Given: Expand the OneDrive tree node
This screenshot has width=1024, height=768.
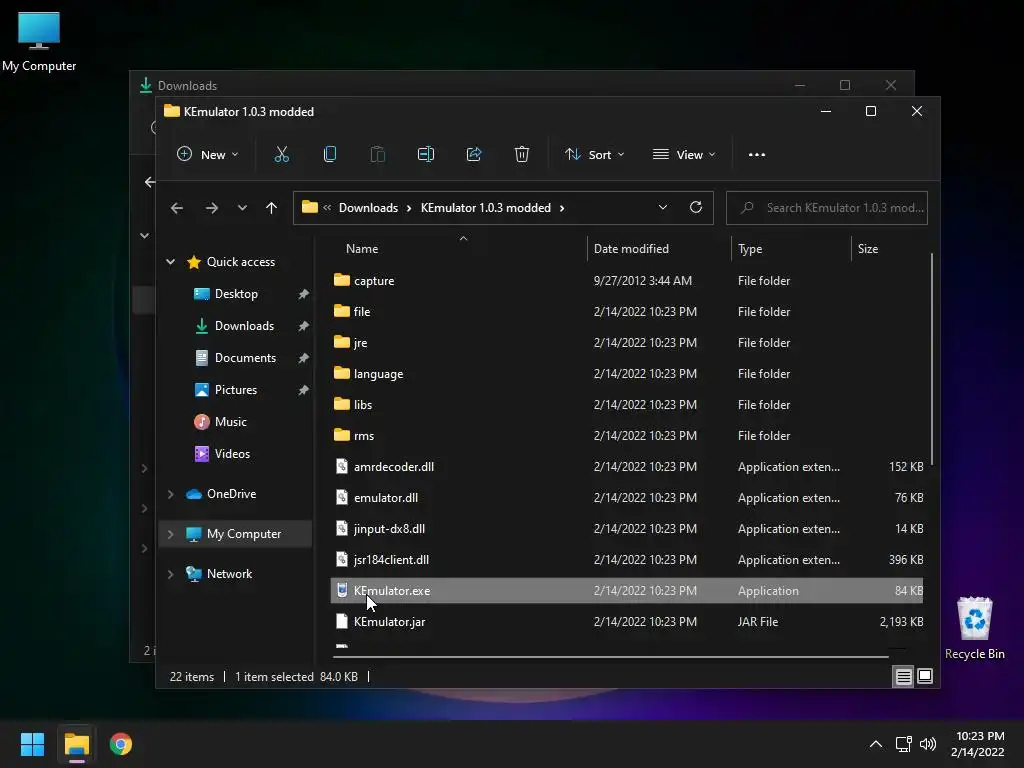Looking at the screenshot, I should pos(170,494).
